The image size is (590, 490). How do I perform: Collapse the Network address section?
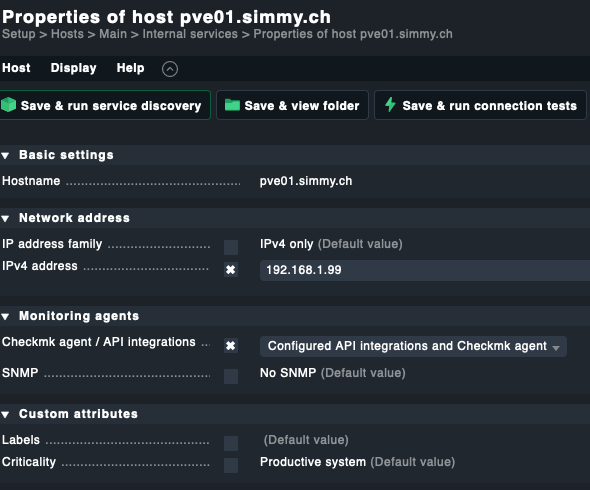[5, 218]
